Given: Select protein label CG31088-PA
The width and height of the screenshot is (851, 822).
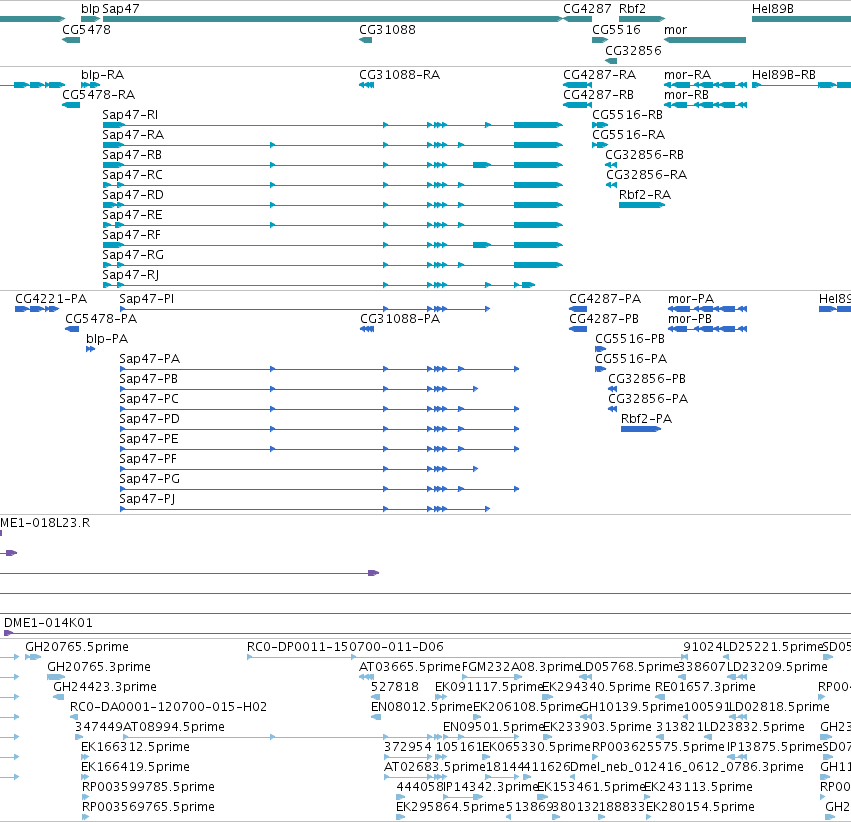Looking at the screenshot, I should pos(400,319).
